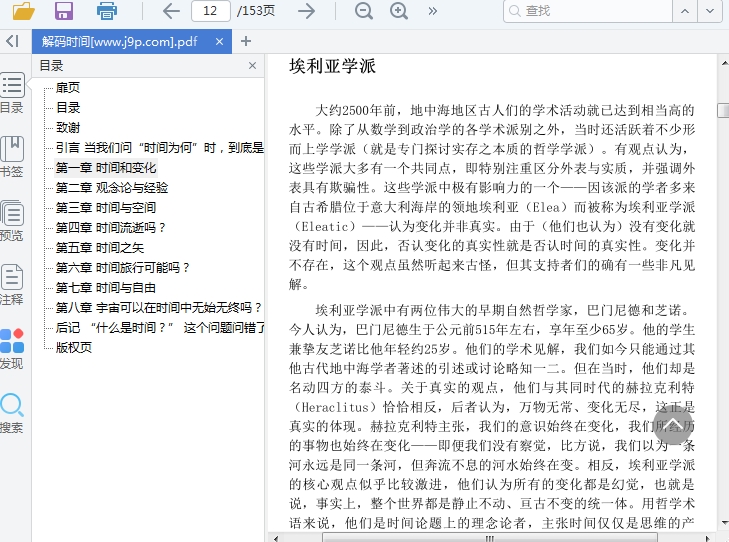Switch to the 解码时间 PDF tab

click(x=120, y=42)
